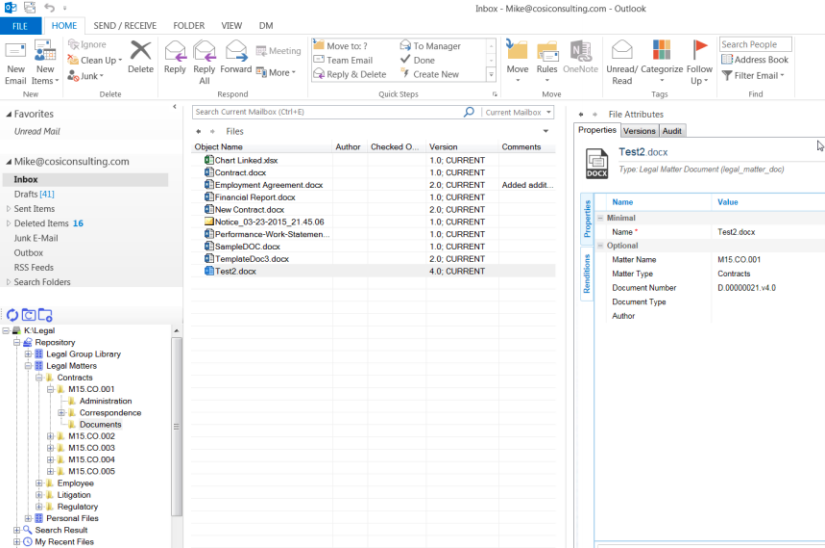The image size is (825, 548).
Task: Switch to the FOLDER ribbon tab
Action: point(189,26)
